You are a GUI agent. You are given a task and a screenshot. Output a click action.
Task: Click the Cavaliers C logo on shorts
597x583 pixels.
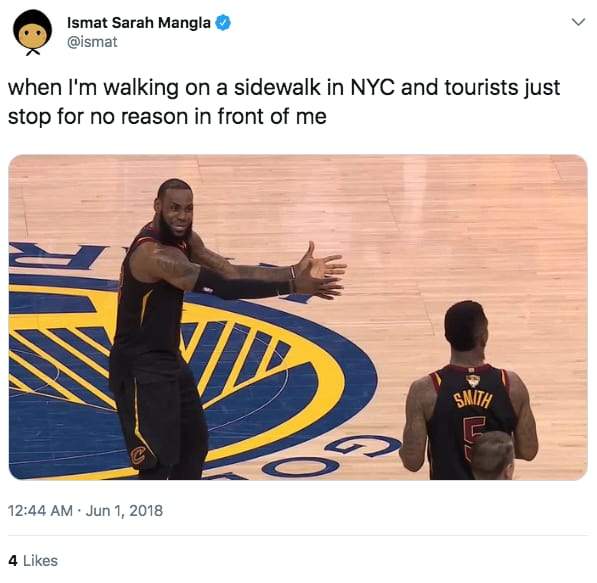[138, 456]
